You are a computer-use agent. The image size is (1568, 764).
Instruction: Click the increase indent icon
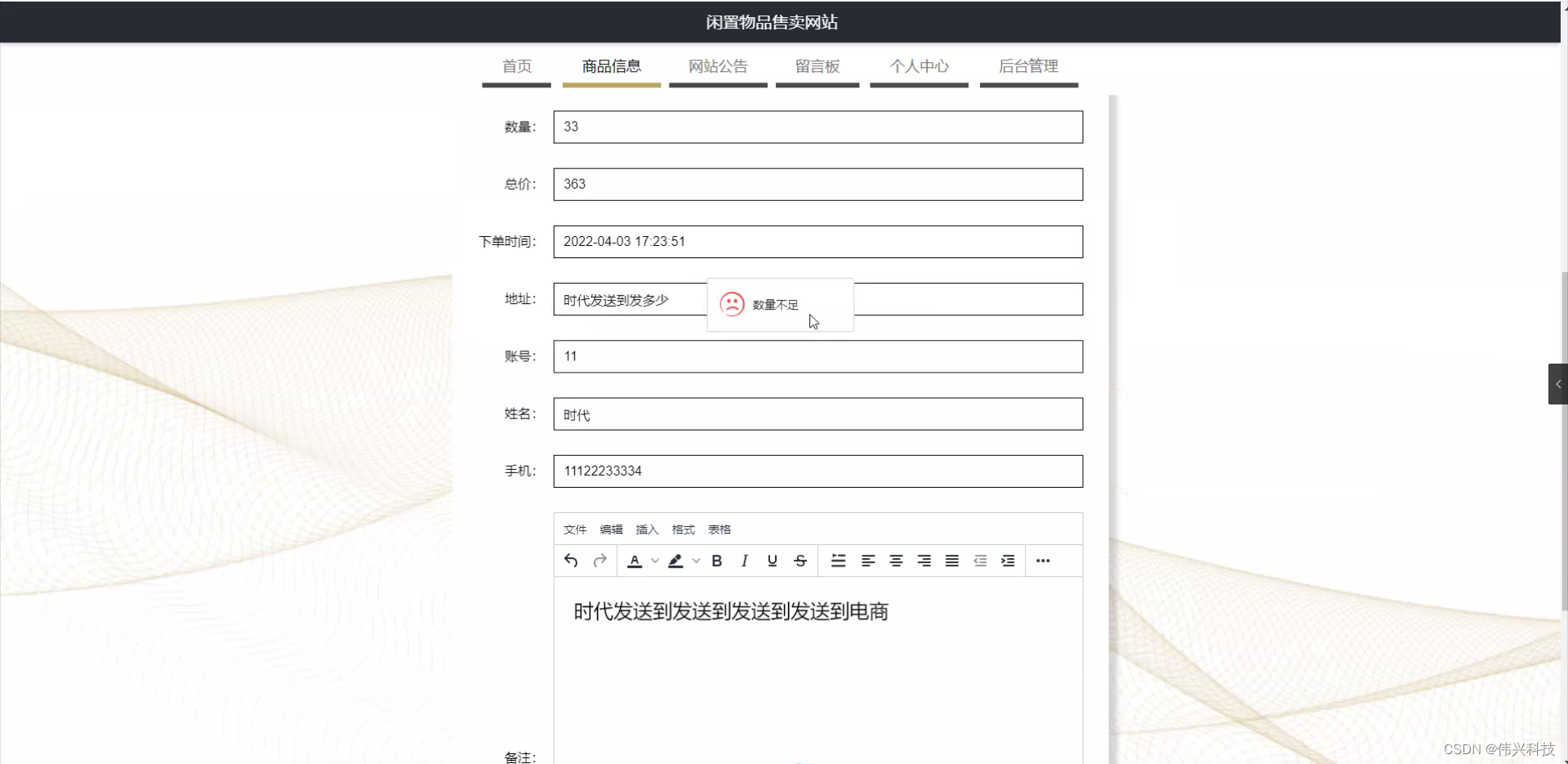coord(1008,561)
